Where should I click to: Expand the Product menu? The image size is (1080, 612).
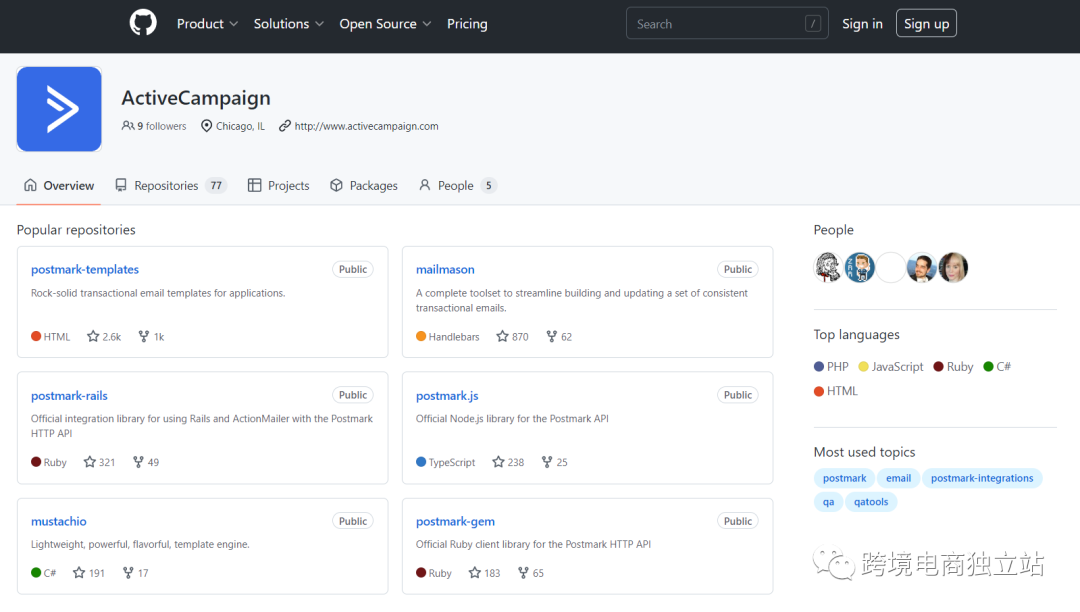coord(207,23)
